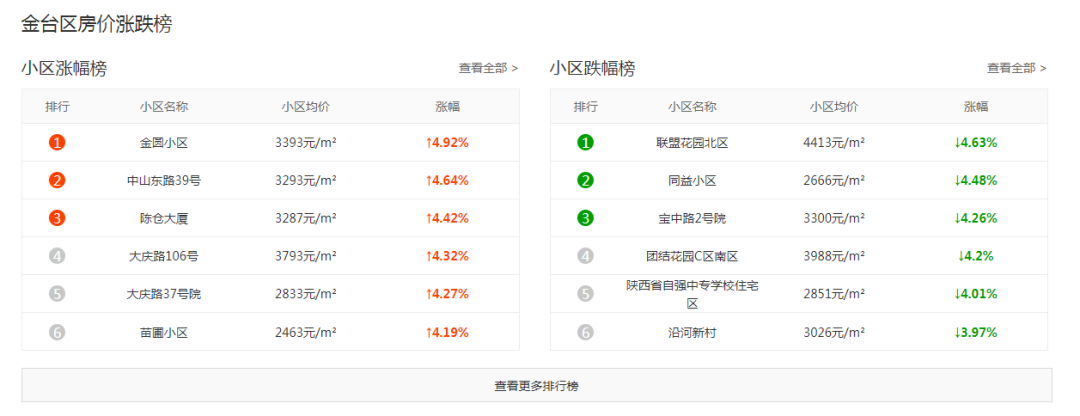Open 大庆路37号院 community link
Screen dimensions: 1080x416
(x=164, y=294)
